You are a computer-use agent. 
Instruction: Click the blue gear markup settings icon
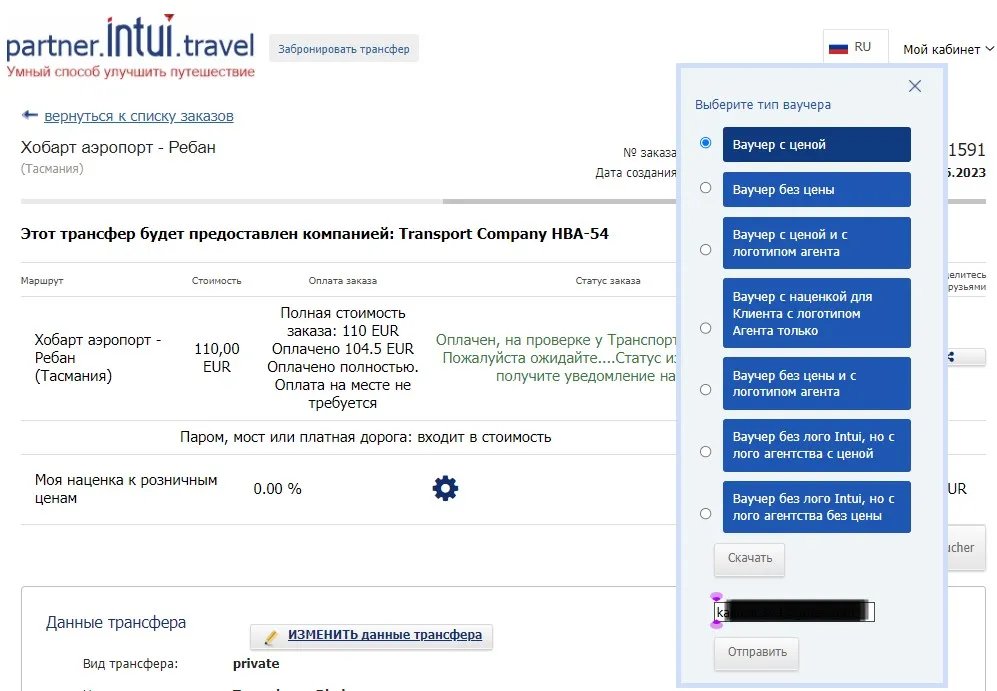445,488
